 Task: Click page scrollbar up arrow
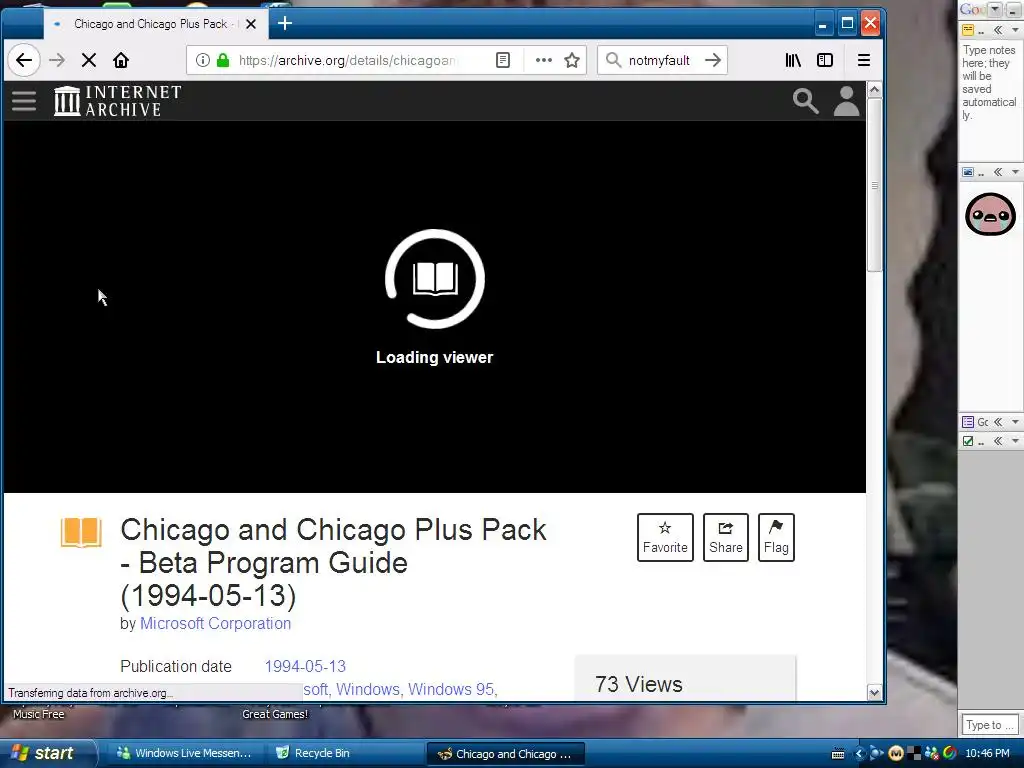coord(874,89)
